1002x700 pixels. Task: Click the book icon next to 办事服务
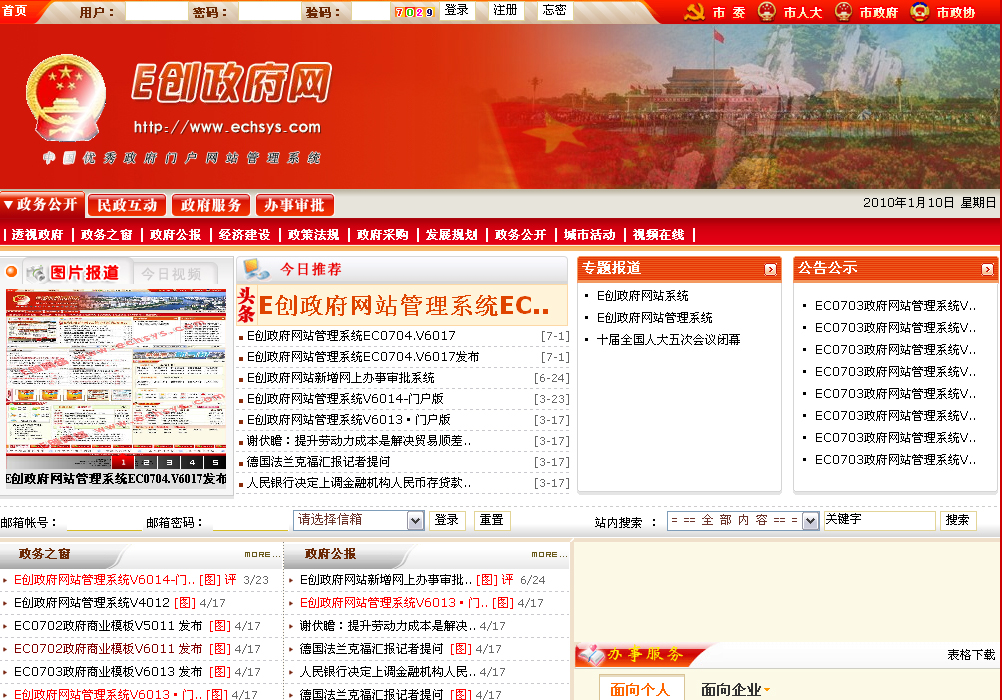[x=590, y=656]
